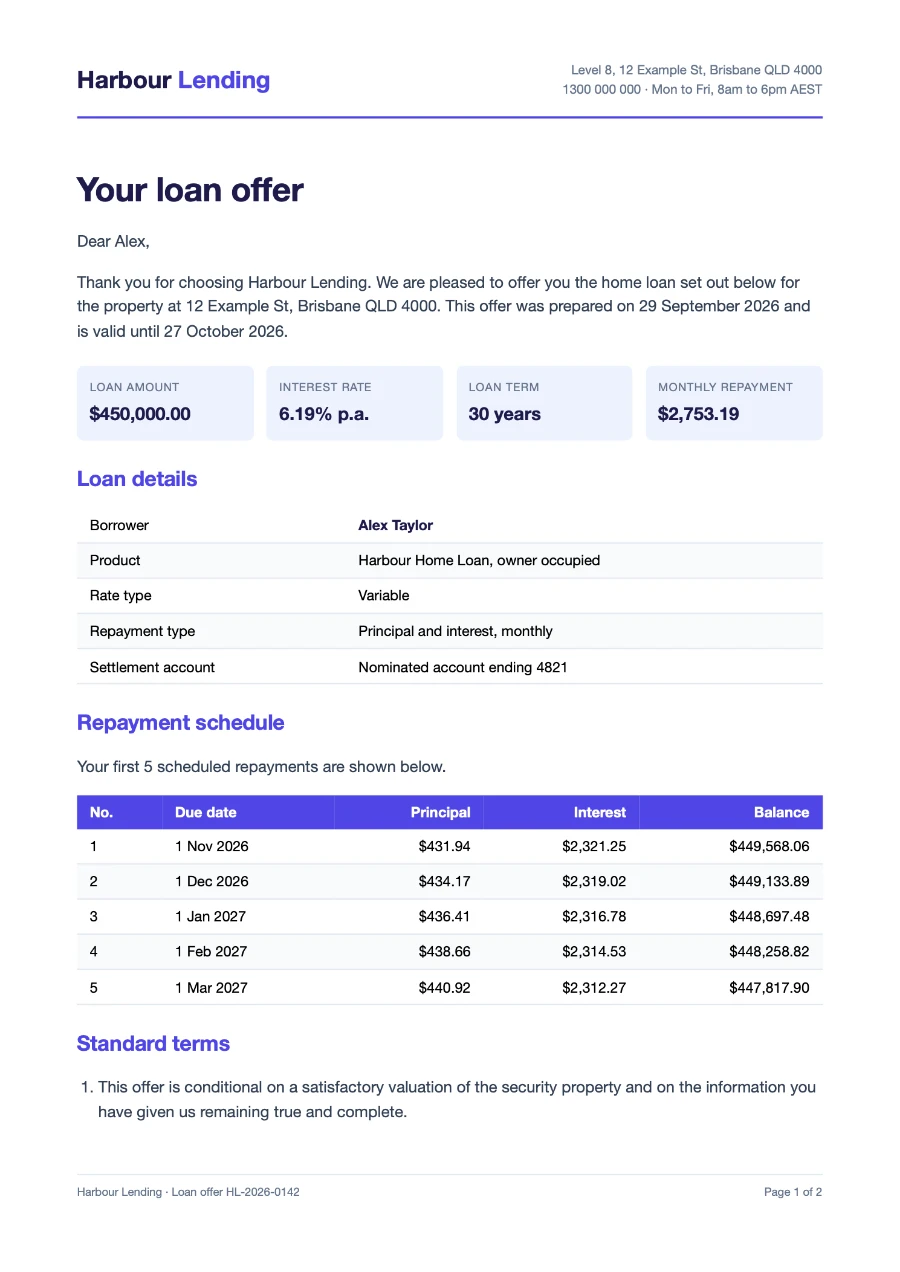This screenshot has width=900, height=1272.
Task: Click the due date 1 Mar 2027
Action: click(x=211, y=987)
